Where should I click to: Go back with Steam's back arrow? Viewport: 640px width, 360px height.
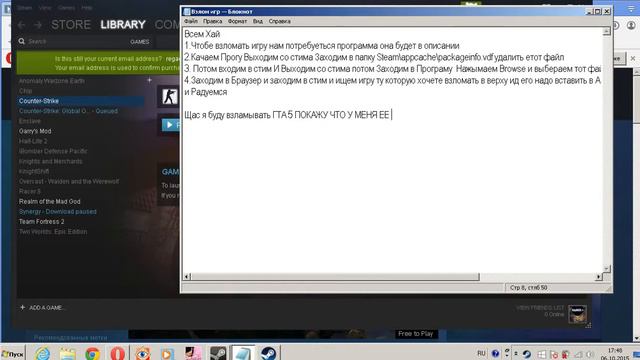click(21, 25)
